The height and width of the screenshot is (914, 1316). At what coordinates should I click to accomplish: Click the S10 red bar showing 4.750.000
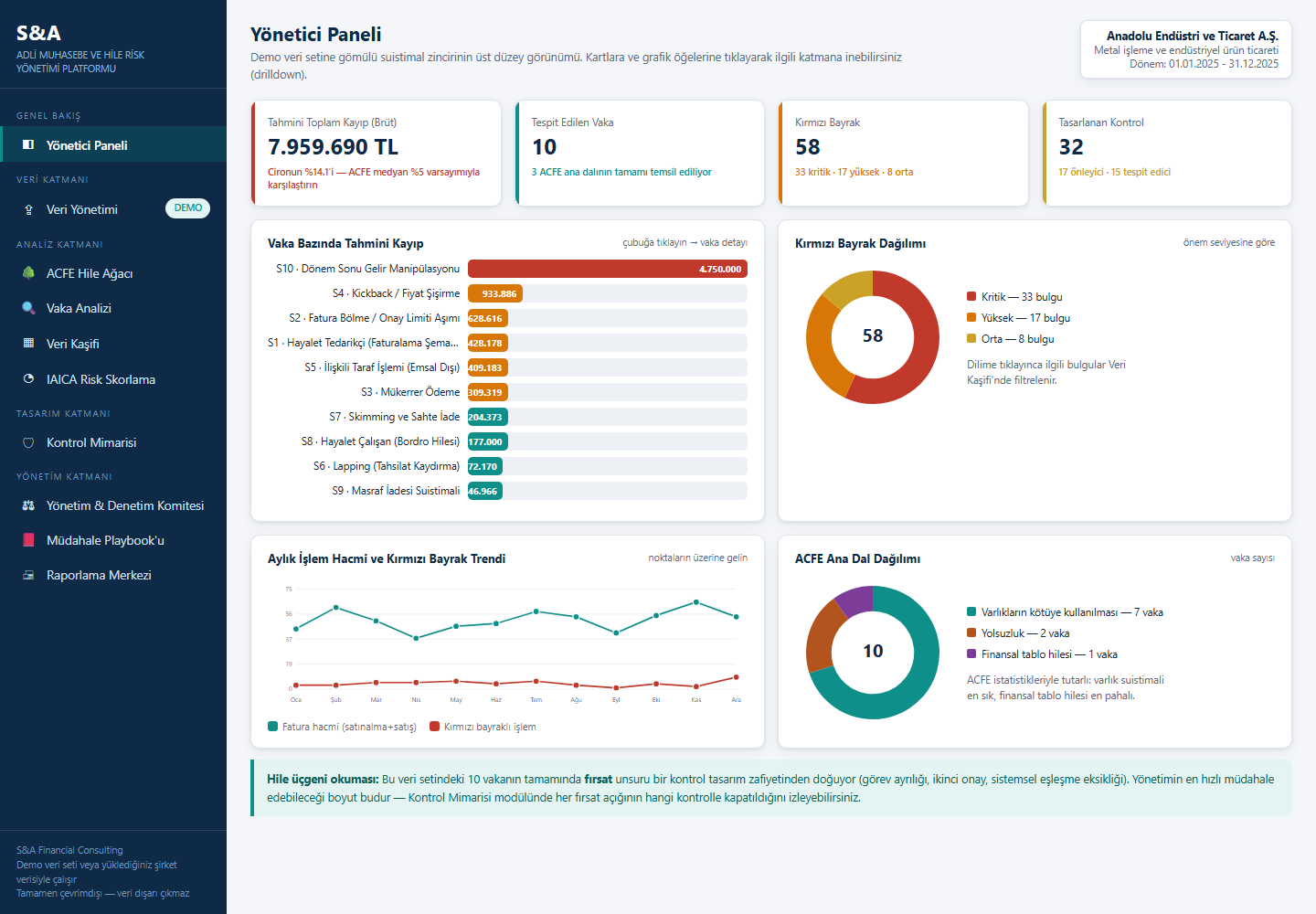tap(608, 269)
